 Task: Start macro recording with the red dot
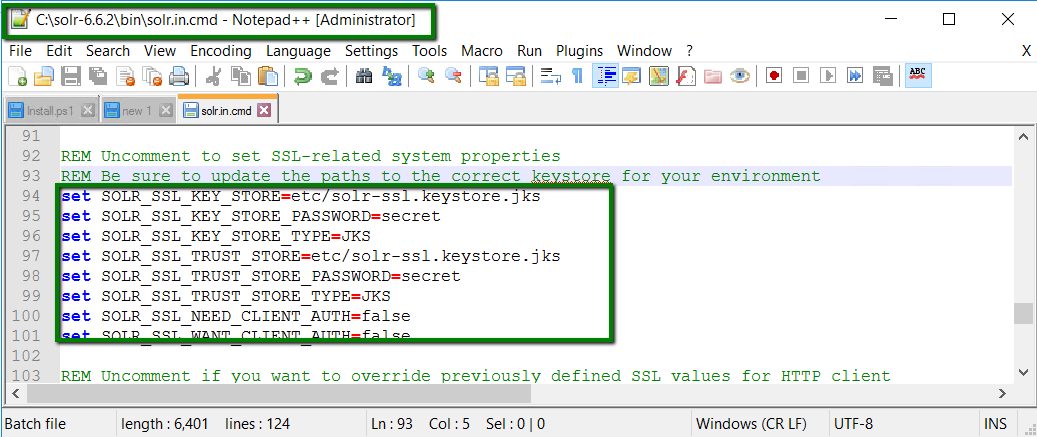point(774,76)
